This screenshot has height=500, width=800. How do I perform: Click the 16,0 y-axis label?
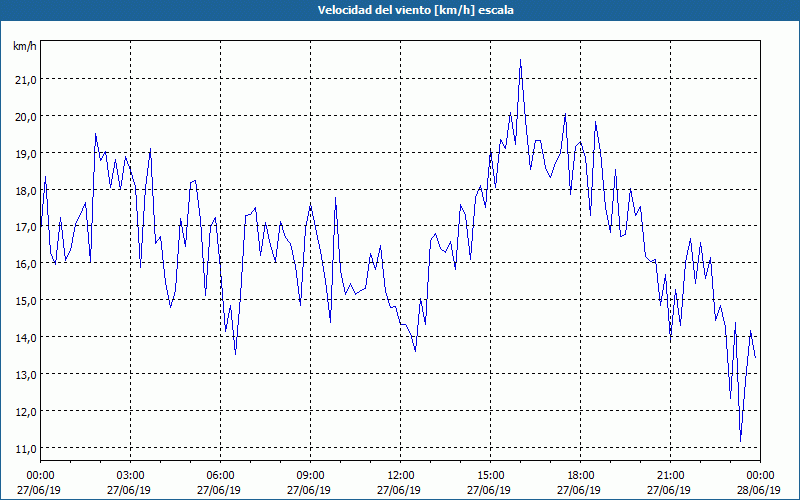26,263
